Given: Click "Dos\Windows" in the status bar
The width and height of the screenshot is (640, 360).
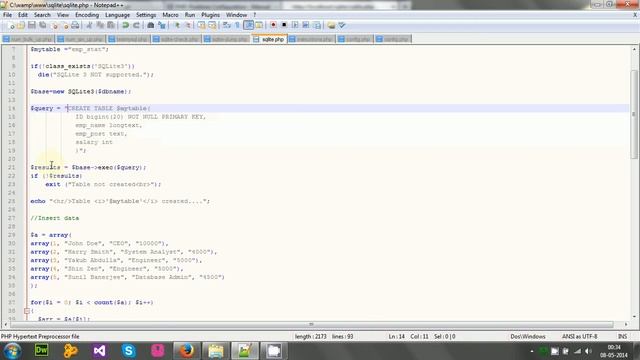Looking at the screenshot, I should [x=528, y=337].
